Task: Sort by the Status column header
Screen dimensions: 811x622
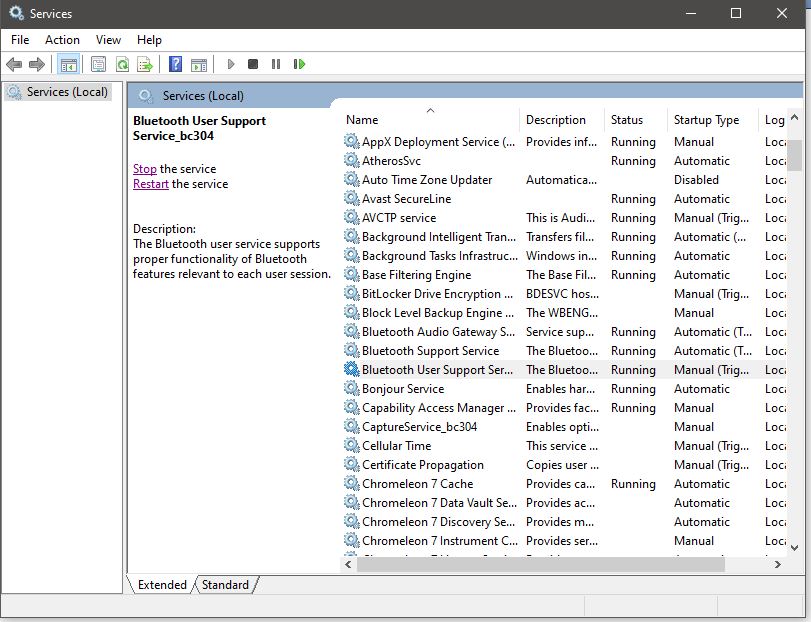Action: [636, 119]
